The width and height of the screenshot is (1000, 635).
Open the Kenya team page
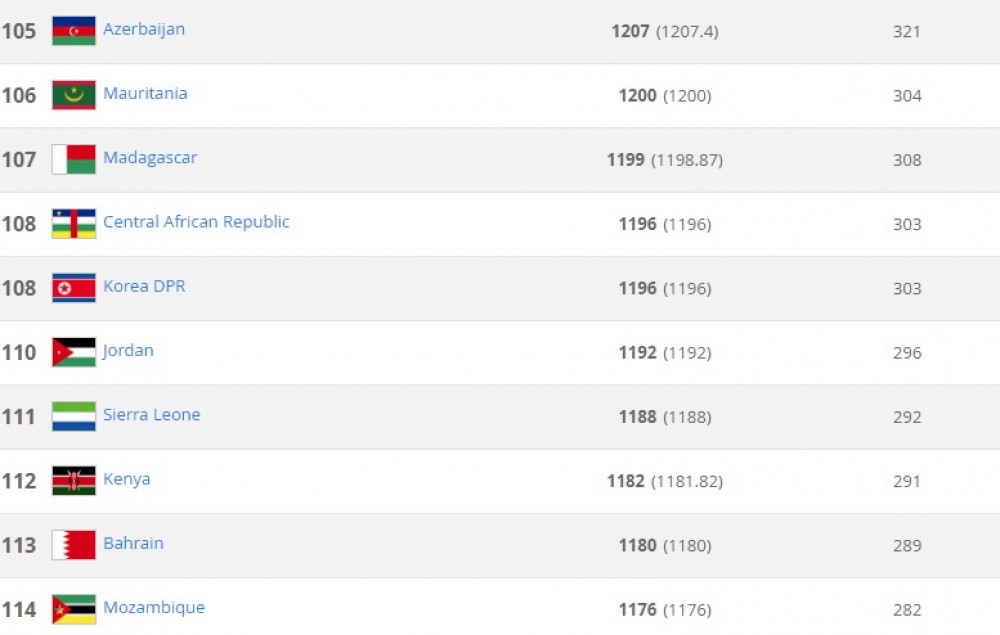pyautogui.click(x=128, y=479)
